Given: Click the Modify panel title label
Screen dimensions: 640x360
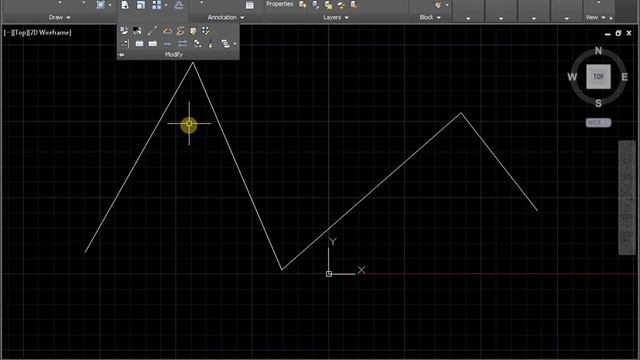Looking at the screenshot, I should 174,54.
